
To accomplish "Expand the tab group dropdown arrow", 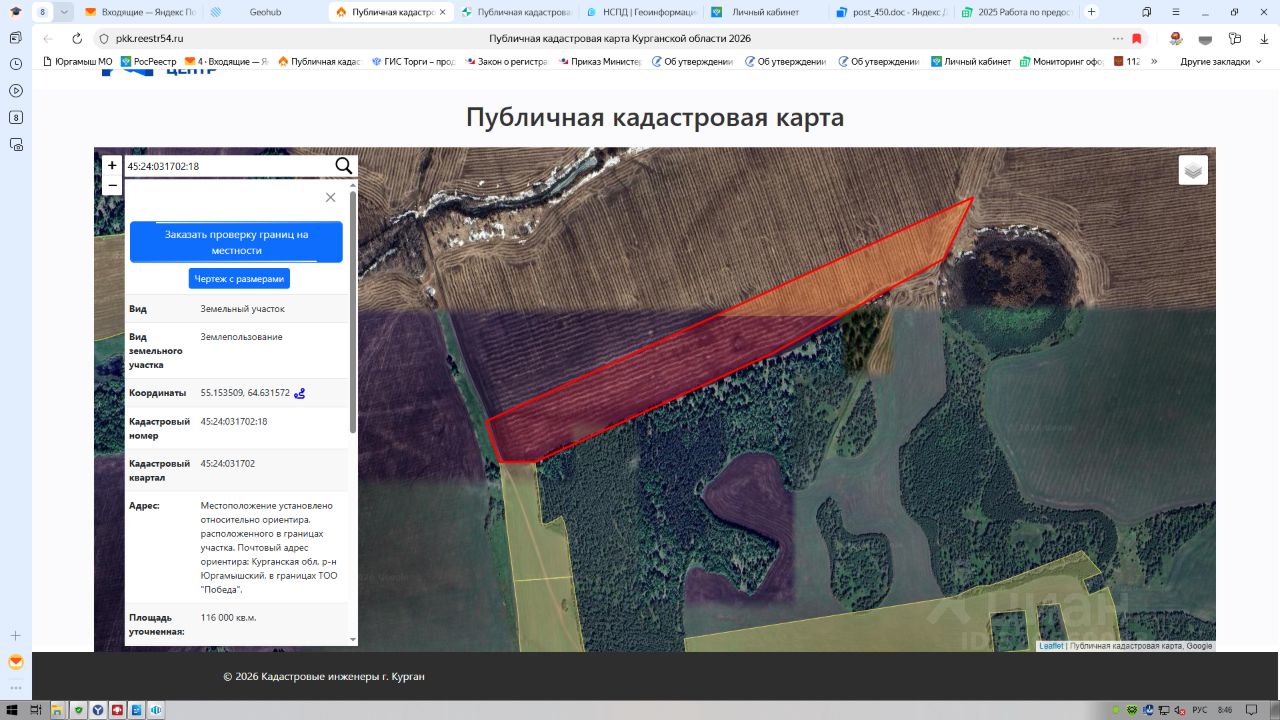I will click(x=64, y=12).
